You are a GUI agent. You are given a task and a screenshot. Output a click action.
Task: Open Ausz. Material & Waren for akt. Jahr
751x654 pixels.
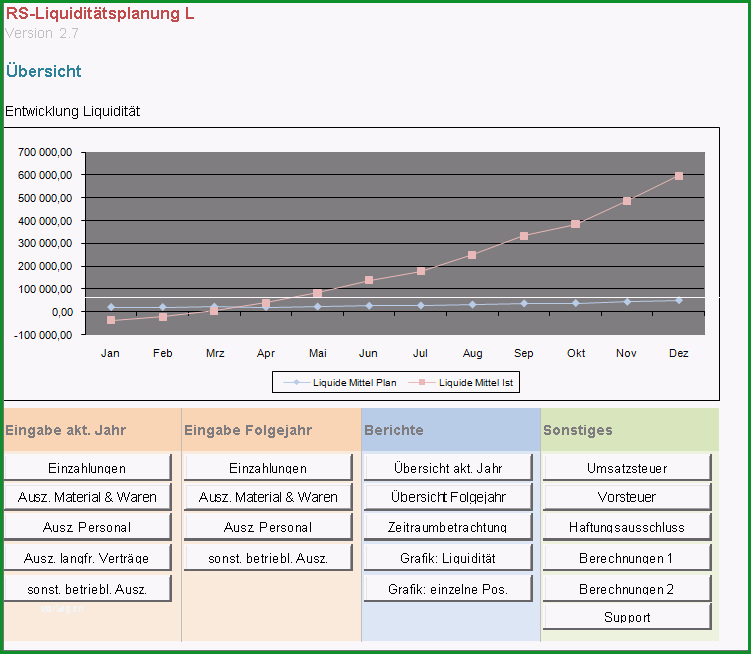point(88,497)
